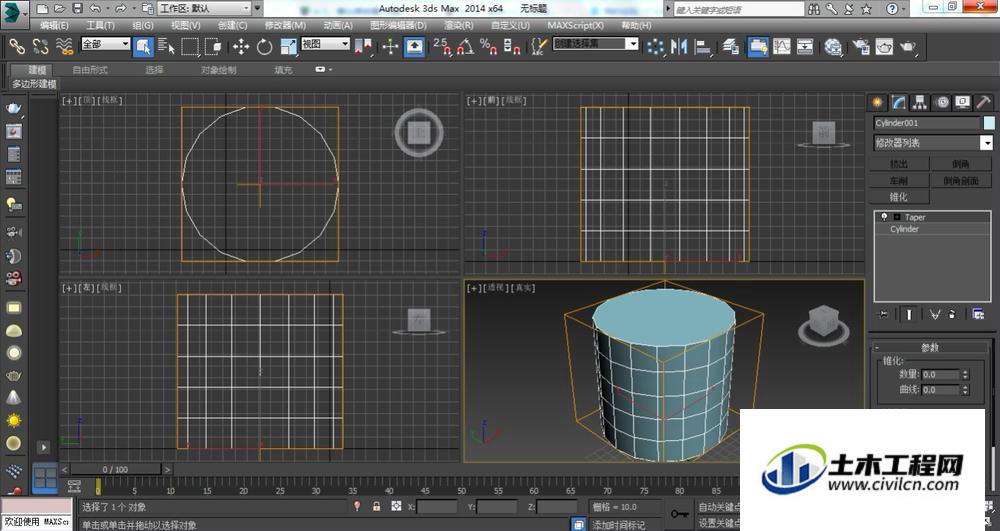Open the 3ds Max application menu logo
The height and width of the screenshot is (531, 1000).
pos(14,13)
